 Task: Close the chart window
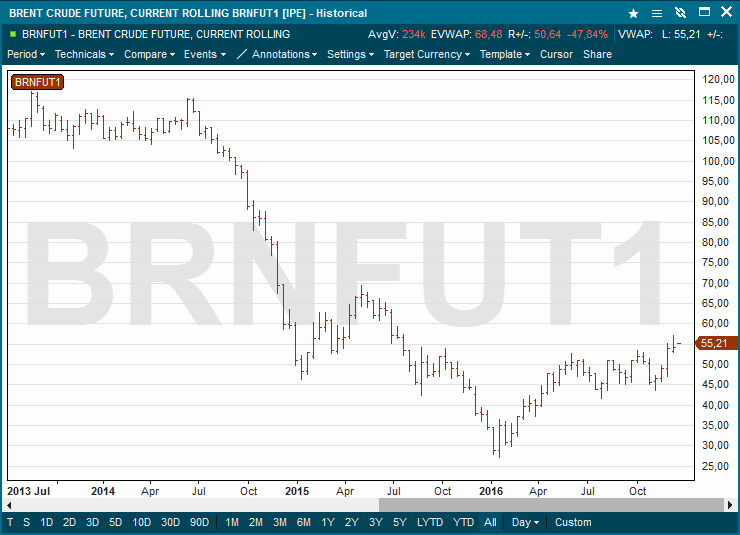726,12
